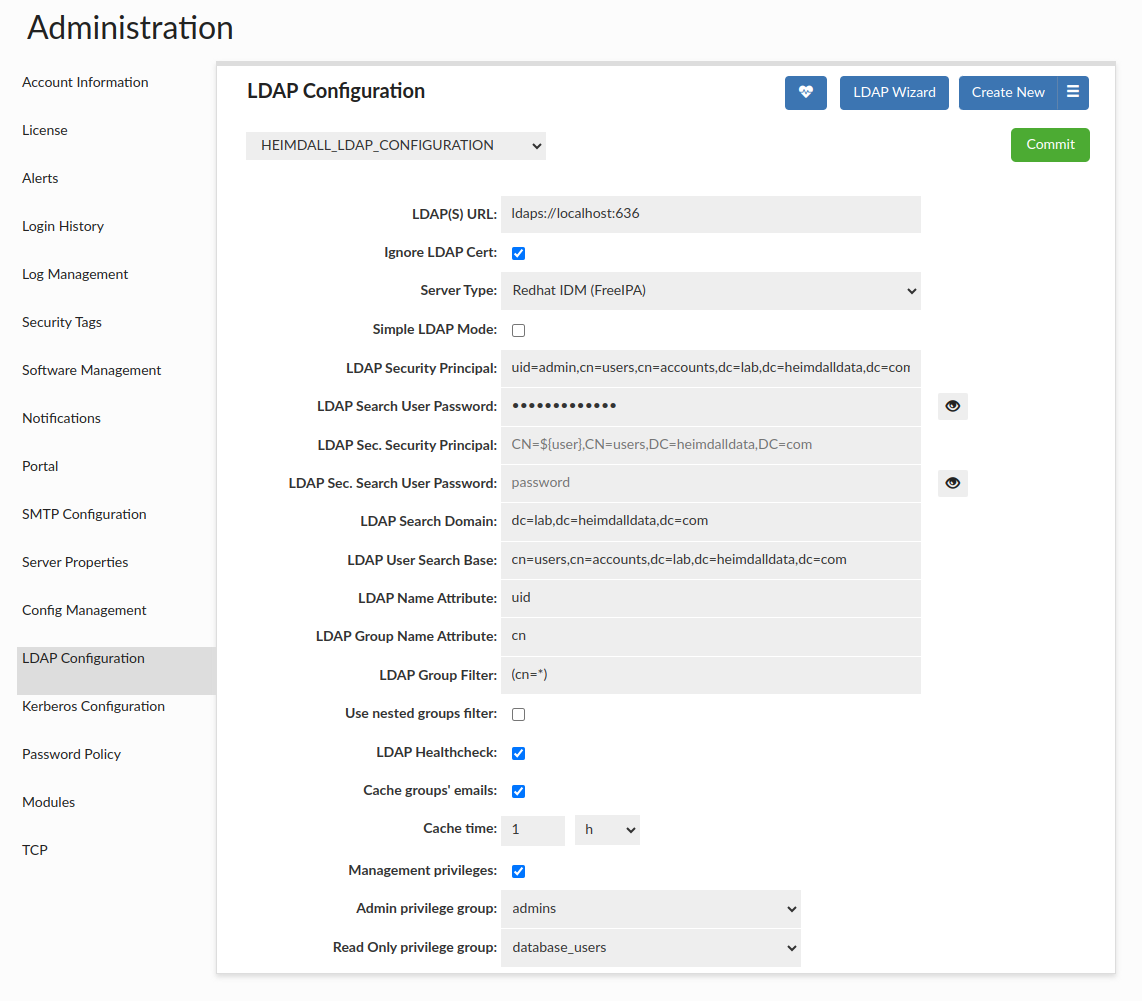The image size is (1142, 1001).
Task: Click the heartbeat health check icon button
Action: [805, 92]
